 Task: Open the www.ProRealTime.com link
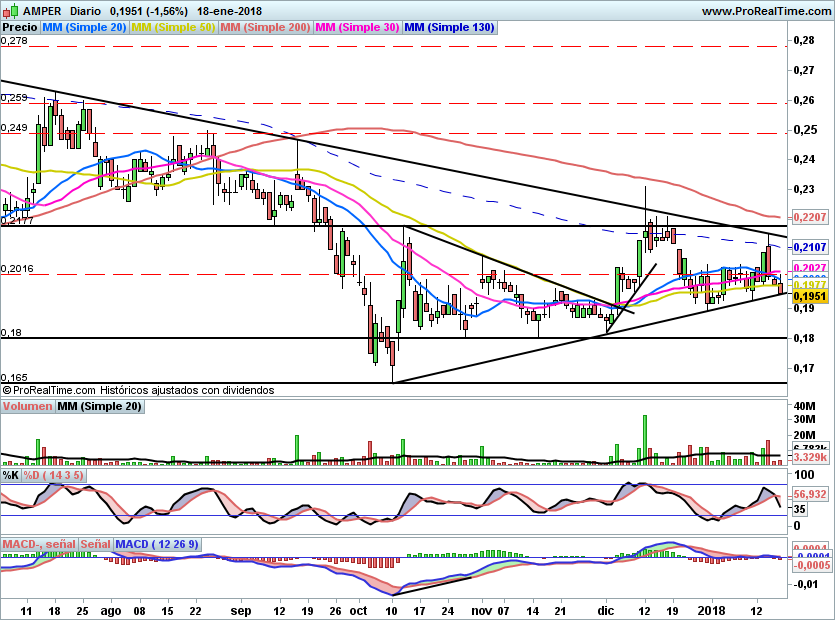(x=765, y=10)
